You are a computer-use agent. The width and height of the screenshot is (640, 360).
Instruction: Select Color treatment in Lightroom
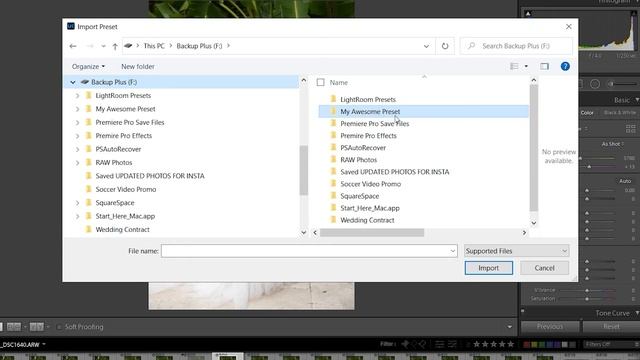(x=587, y=113)
